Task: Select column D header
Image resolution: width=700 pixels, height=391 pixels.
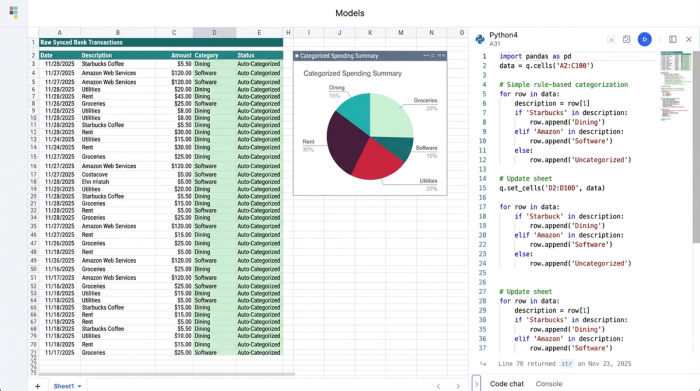Action: click(x=214, y=33)
